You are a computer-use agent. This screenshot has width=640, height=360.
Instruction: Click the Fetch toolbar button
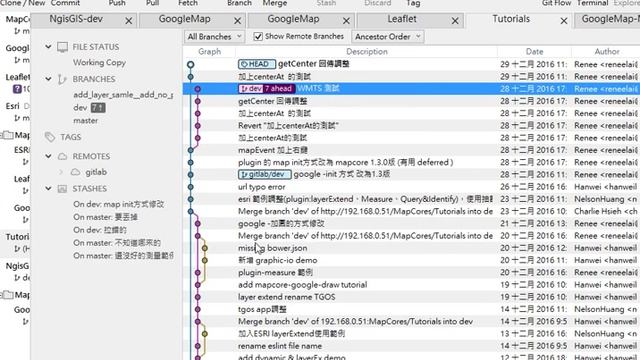[188, 3]
